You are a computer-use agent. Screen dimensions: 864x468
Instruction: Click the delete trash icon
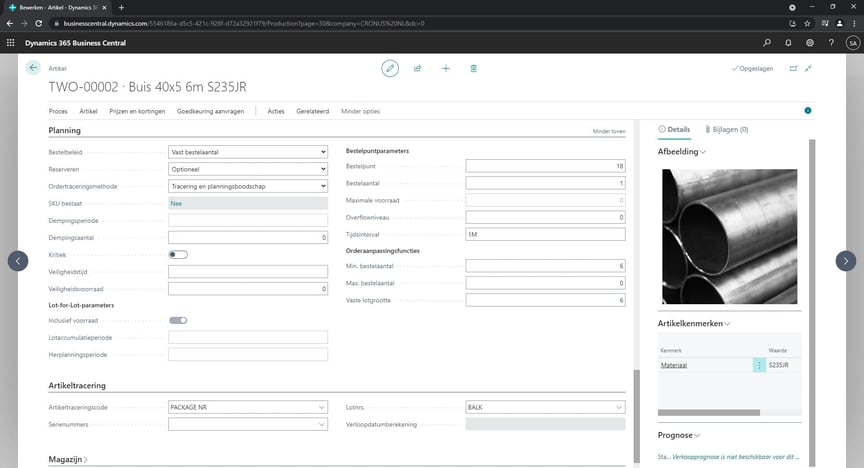tap(473, 68)
